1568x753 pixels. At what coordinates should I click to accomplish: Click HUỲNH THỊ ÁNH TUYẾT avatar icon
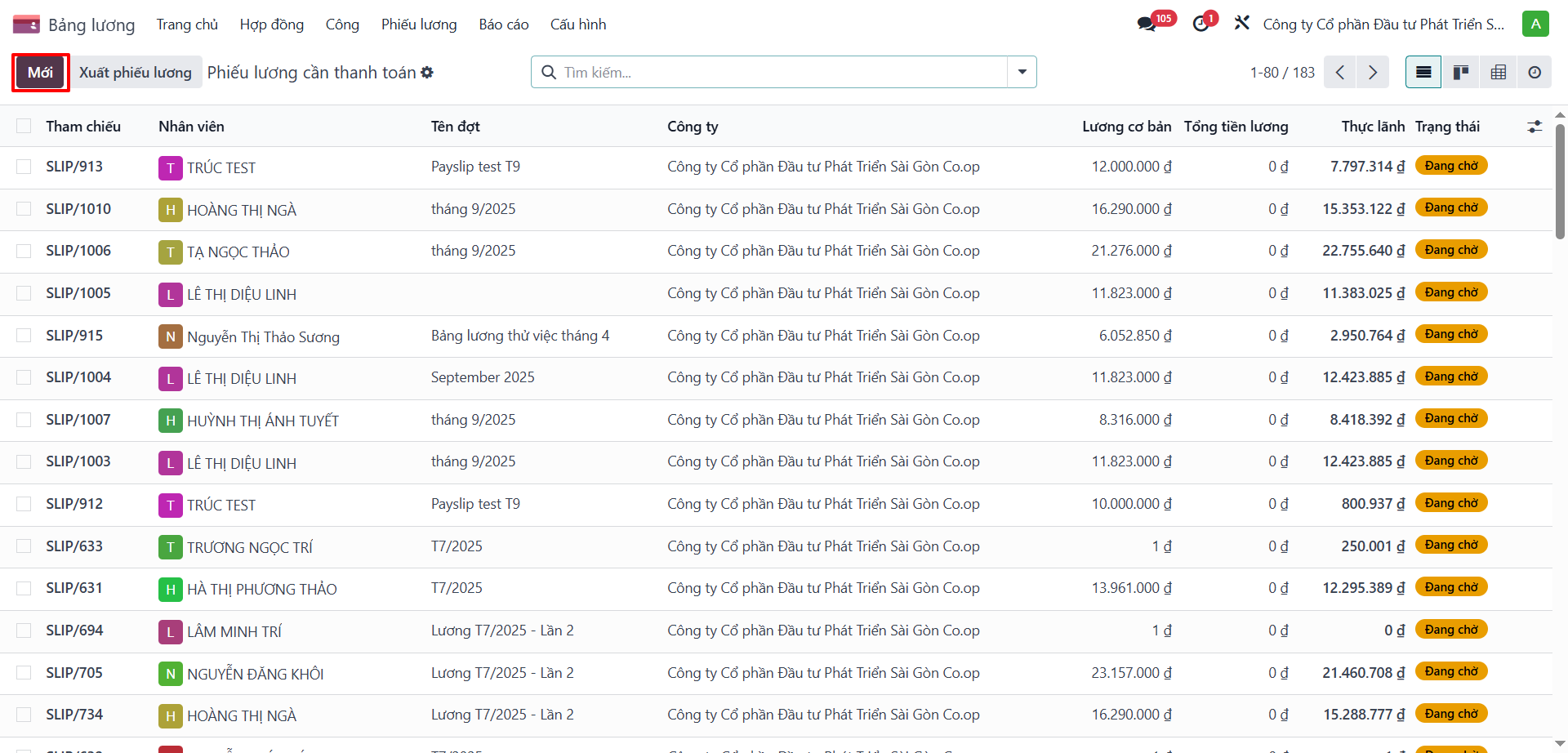(170, 421)
